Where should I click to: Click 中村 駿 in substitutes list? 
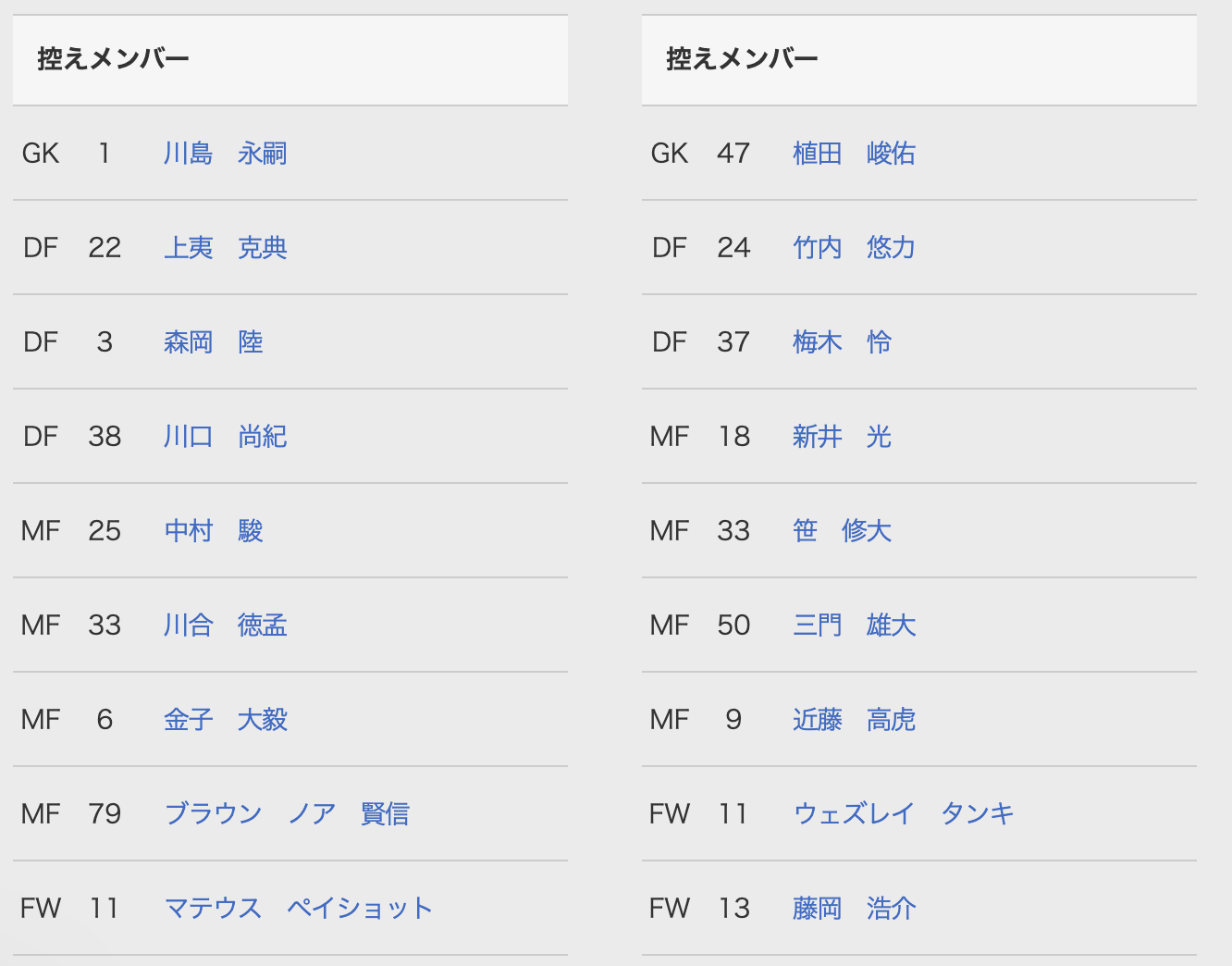[x=213, y=531]
